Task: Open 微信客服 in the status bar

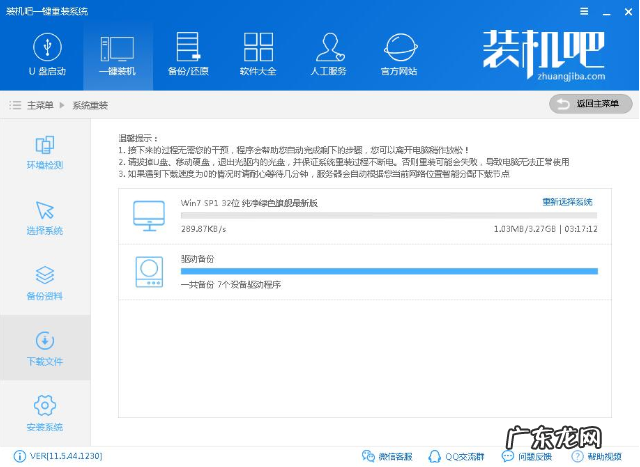Action: click(x=387, y=456)
